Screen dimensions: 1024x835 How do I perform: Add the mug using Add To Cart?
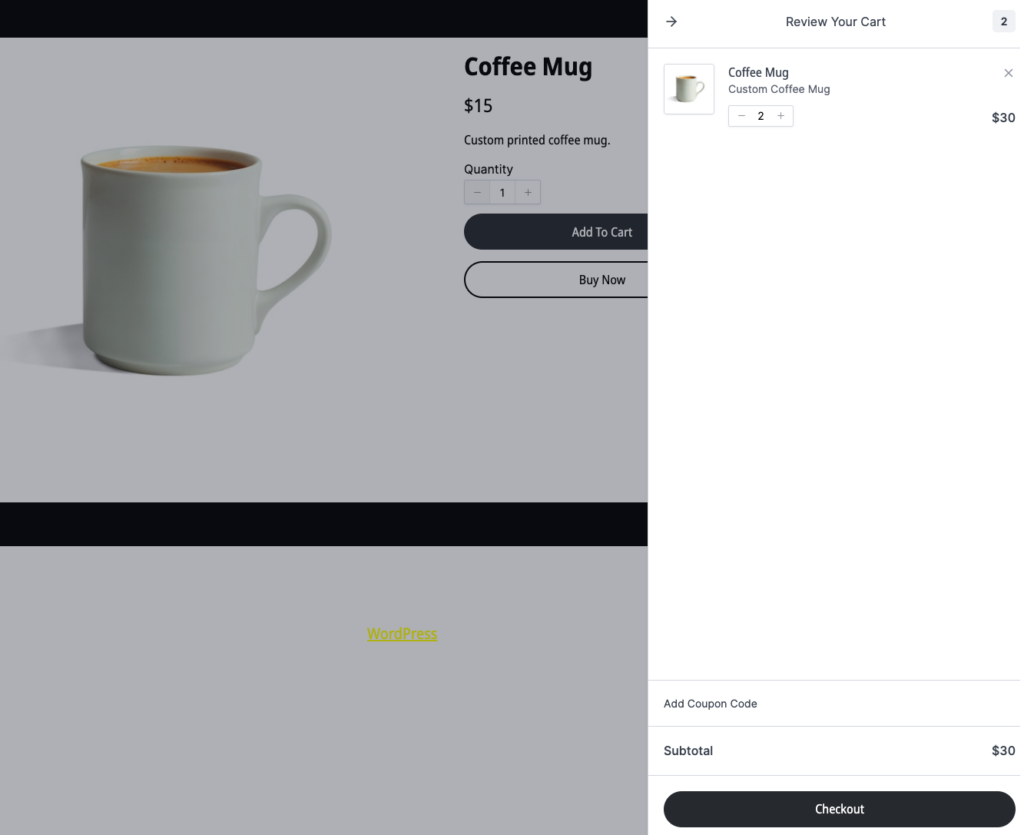click(556, 232)
